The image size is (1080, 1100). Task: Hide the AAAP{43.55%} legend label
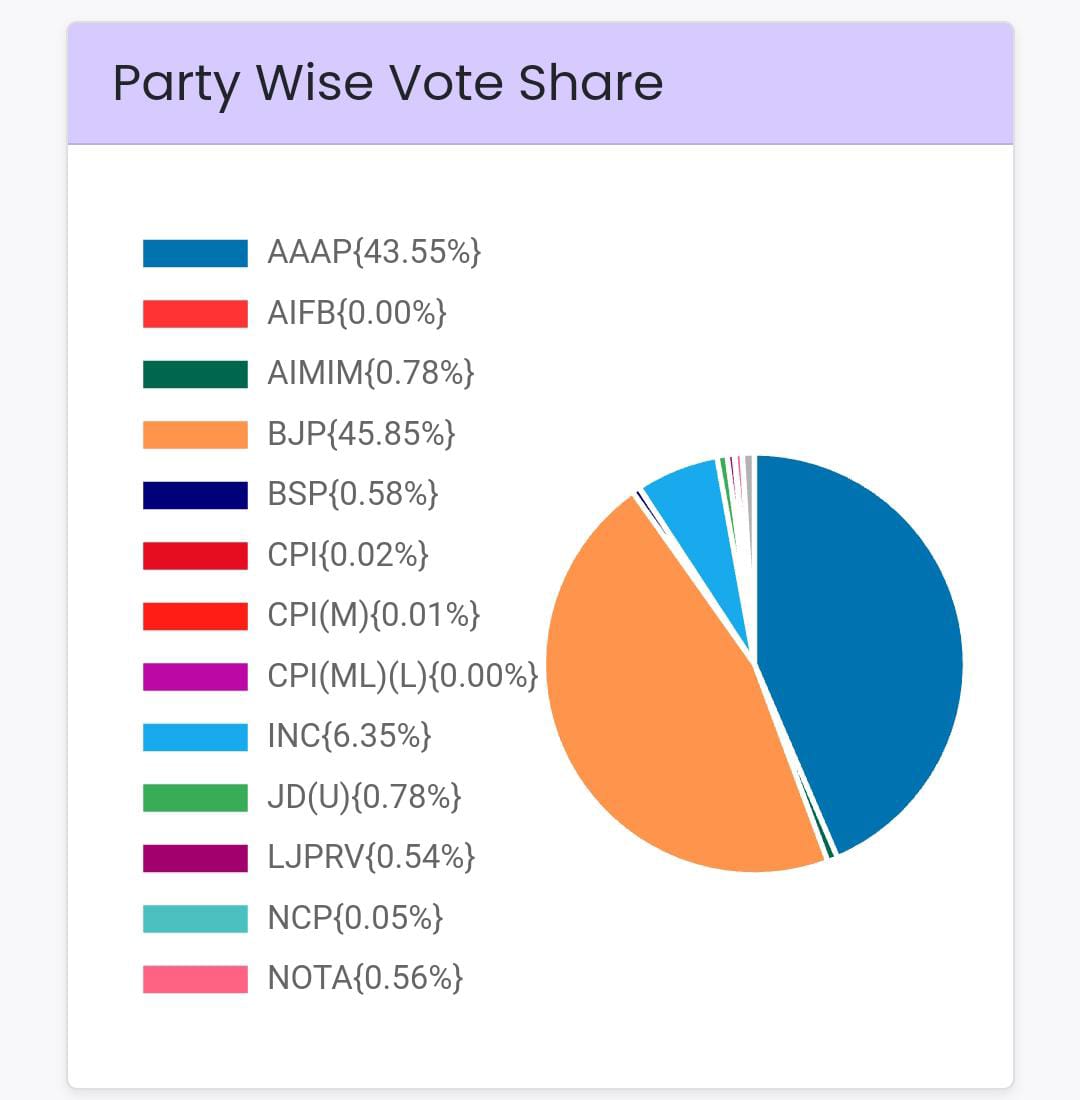(x=374, y=253)
